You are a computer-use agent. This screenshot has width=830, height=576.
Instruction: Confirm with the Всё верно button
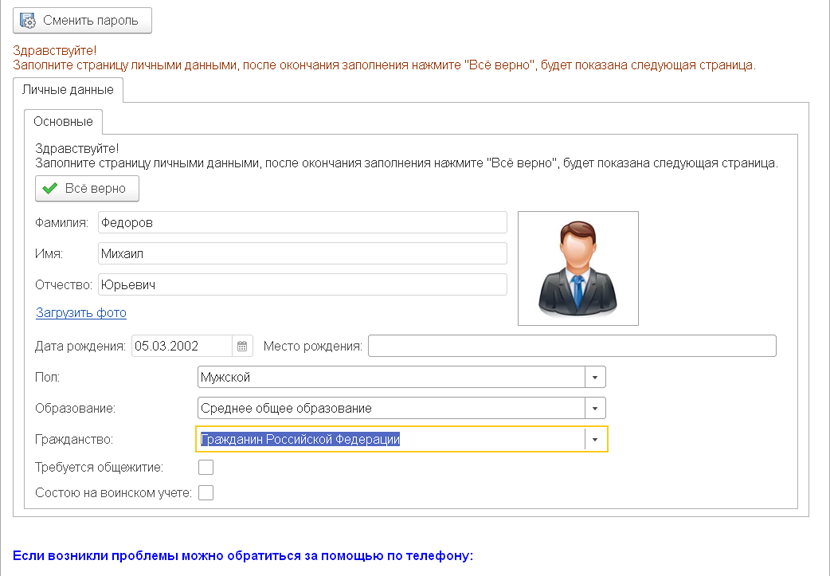coord(87,188)
